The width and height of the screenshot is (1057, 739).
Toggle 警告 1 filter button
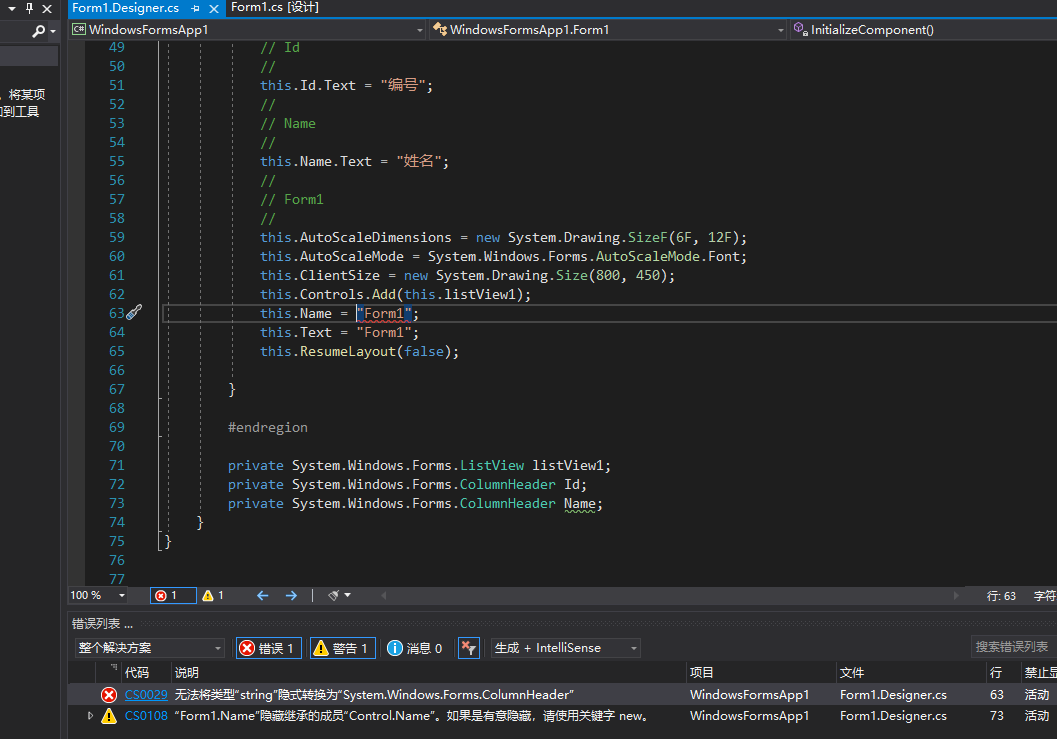point(342,648)
